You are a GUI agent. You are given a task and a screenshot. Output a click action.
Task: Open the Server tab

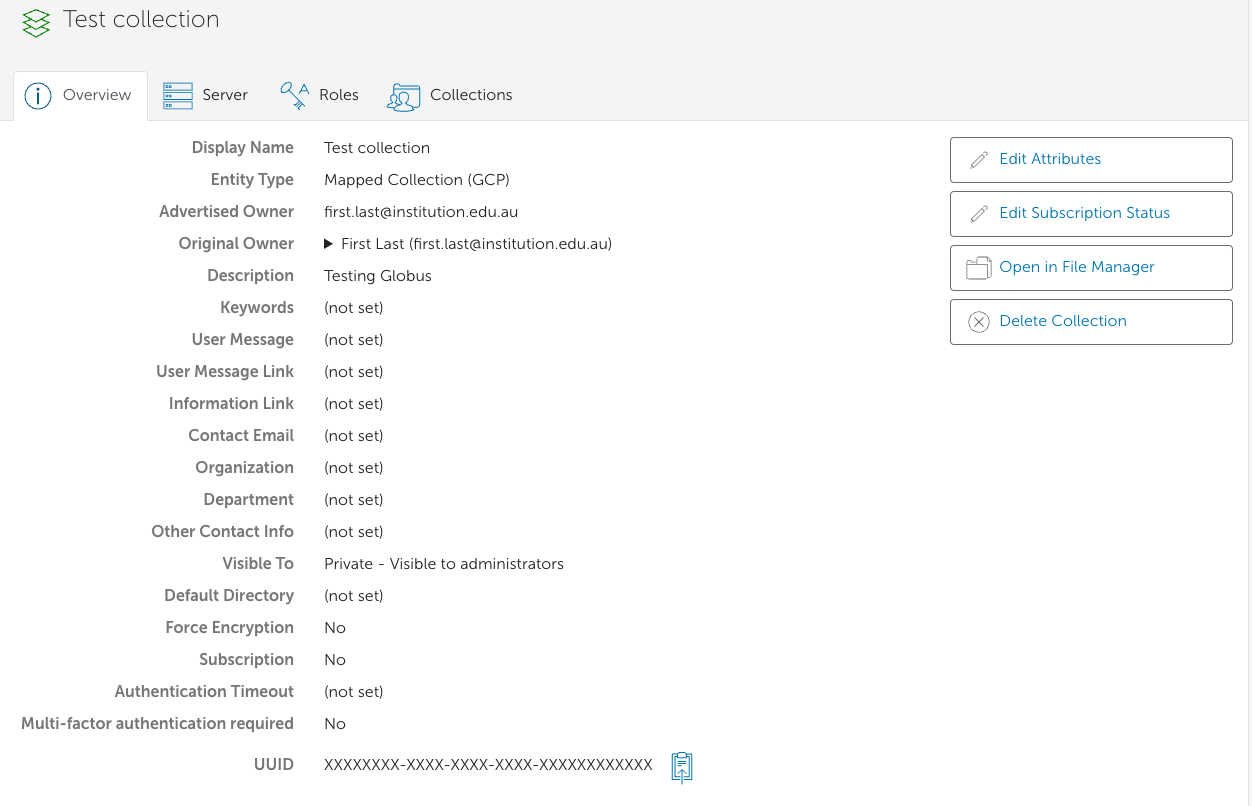(206, 96)
